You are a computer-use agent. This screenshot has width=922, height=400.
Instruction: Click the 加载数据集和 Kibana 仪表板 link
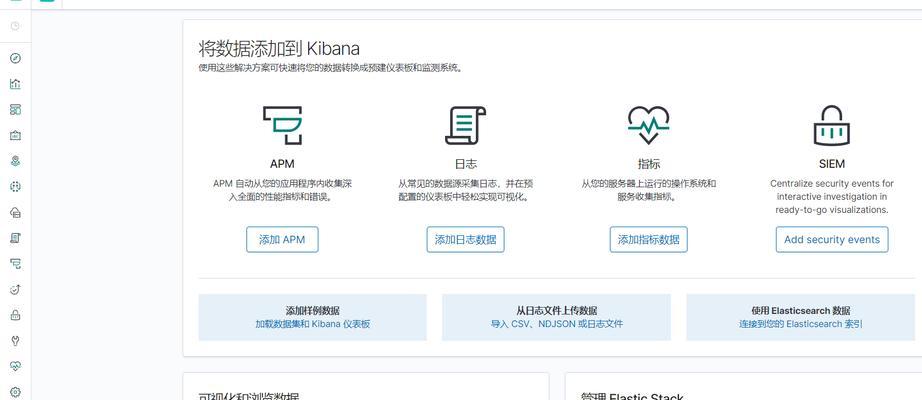click(x=312, y=324)
